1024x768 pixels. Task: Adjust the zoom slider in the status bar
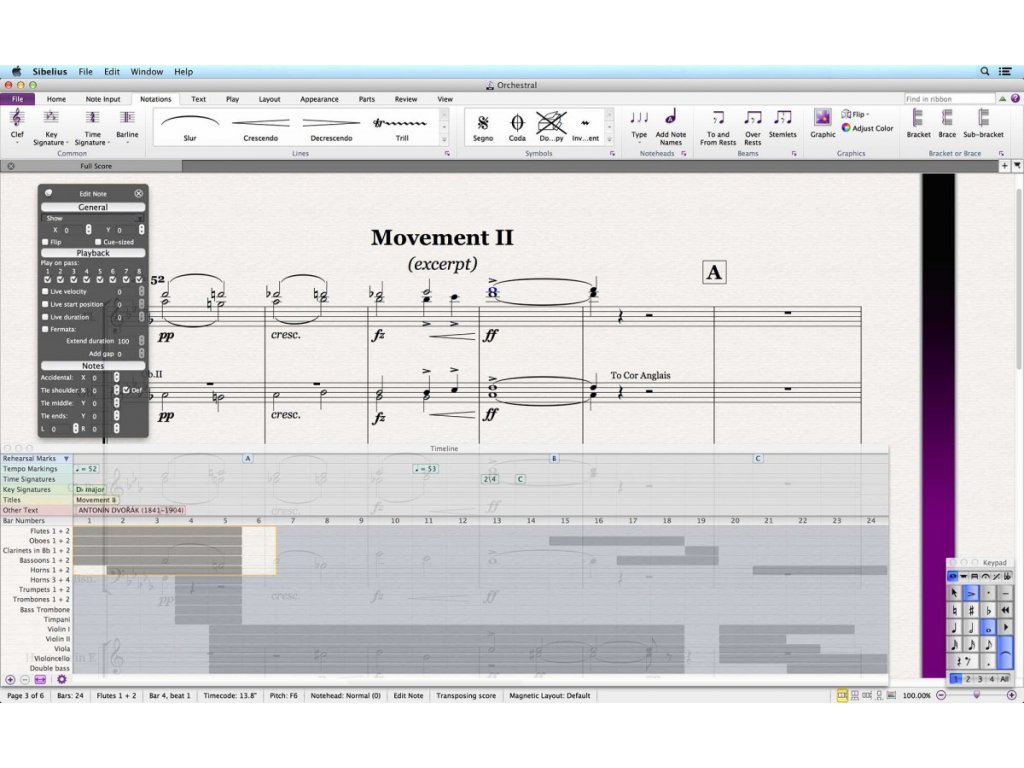click(x=976, y=696)
